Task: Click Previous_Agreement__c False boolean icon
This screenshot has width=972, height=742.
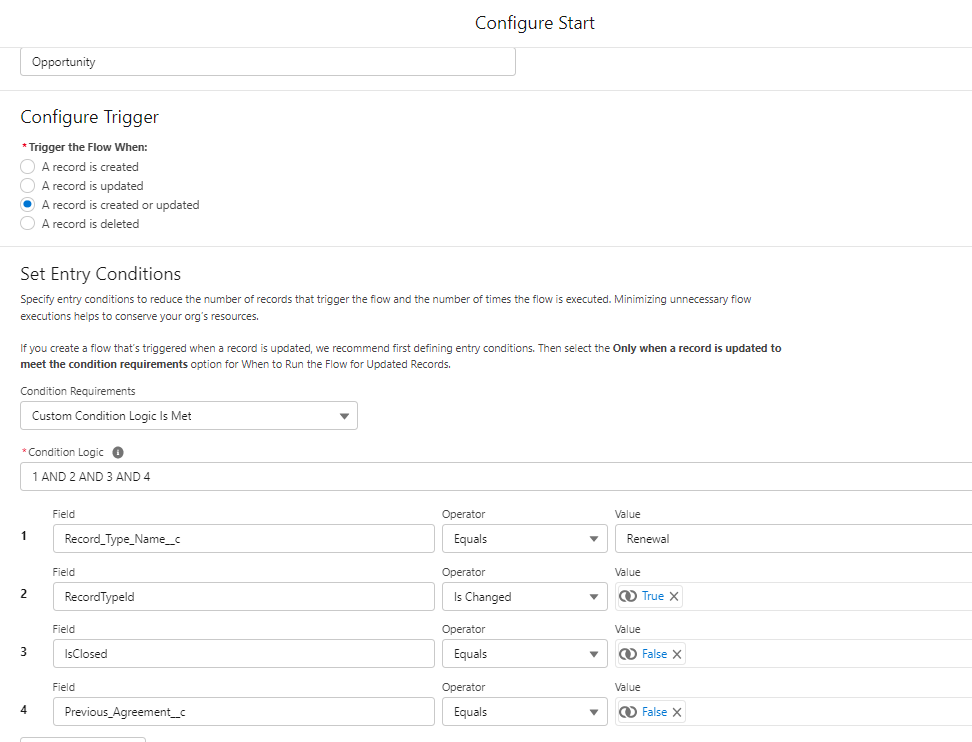Action: [629, 712]
